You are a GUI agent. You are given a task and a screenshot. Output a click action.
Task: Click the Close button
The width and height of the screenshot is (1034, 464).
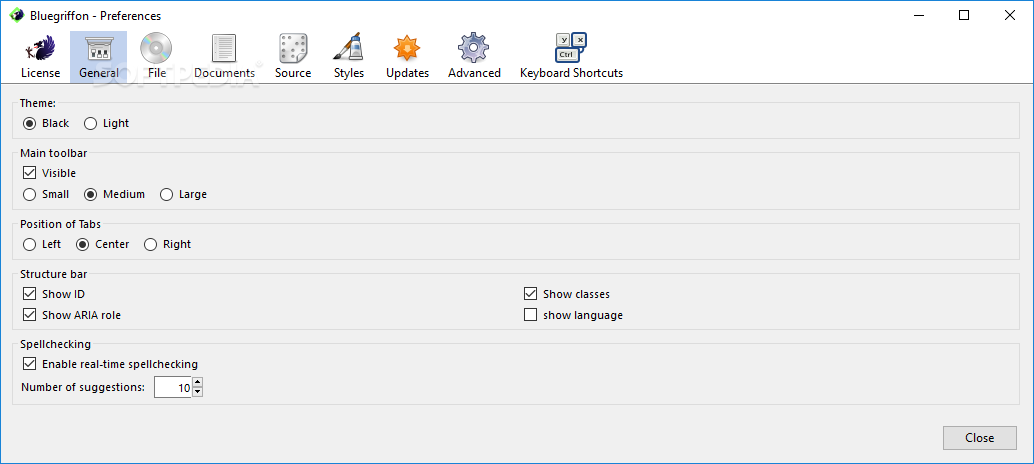[979, 438]
